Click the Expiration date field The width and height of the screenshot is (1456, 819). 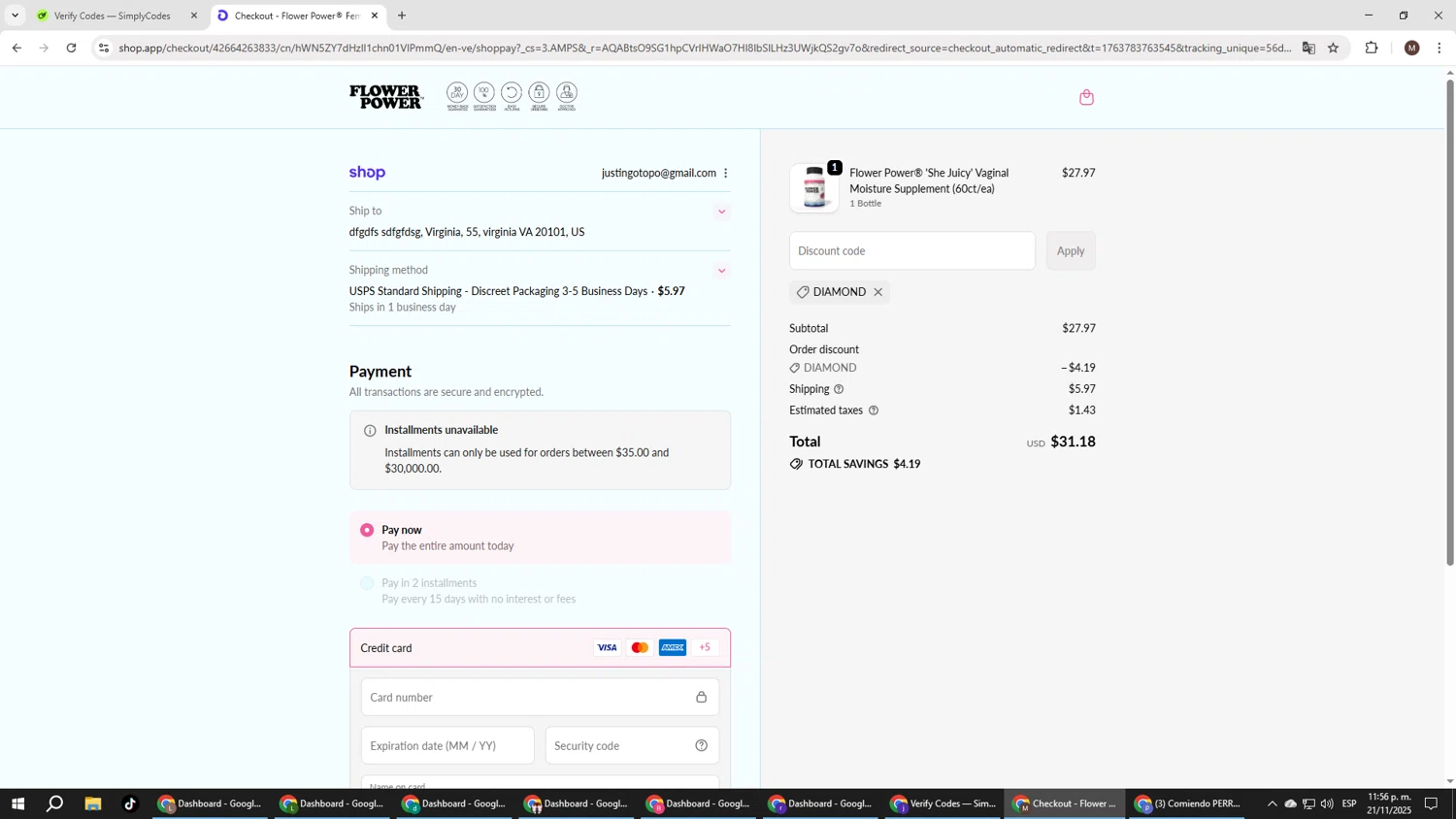click(447, 745)
